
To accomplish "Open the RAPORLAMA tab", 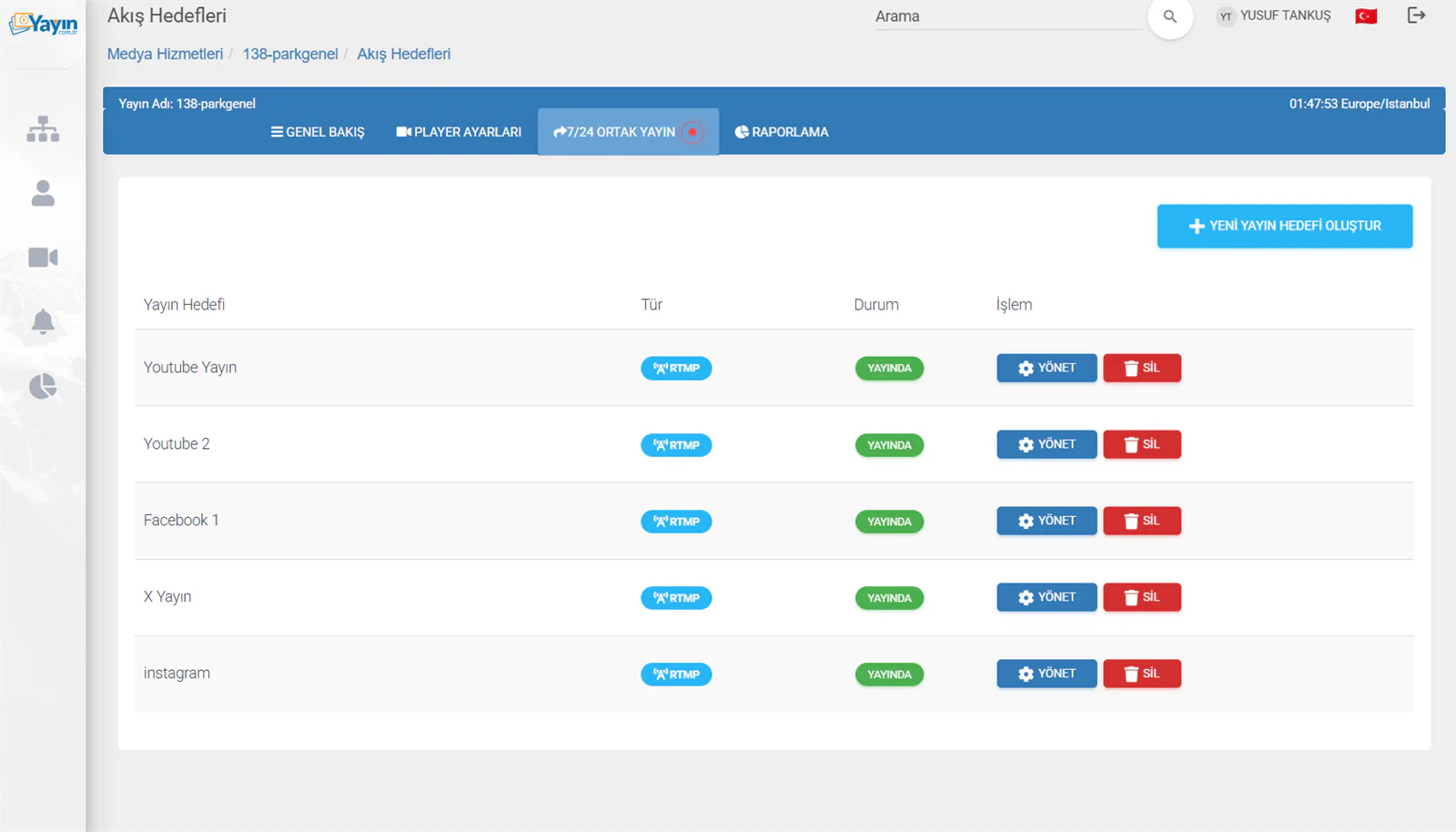I will click(x=782, y=132).
